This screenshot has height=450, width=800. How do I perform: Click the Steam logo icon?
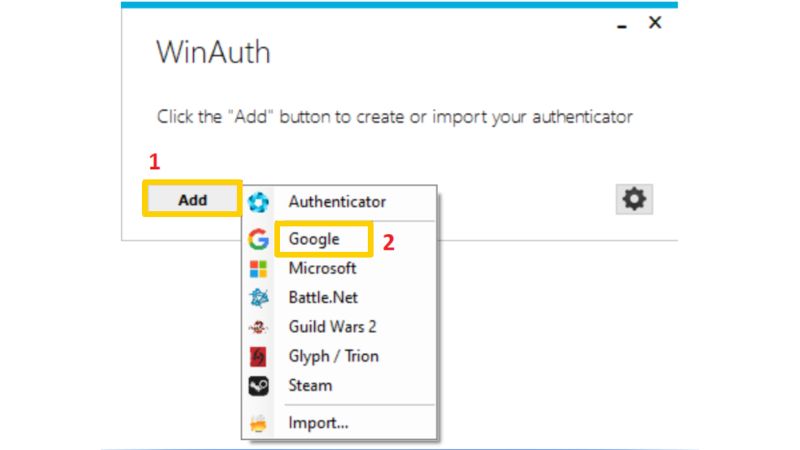click(259, 386)
